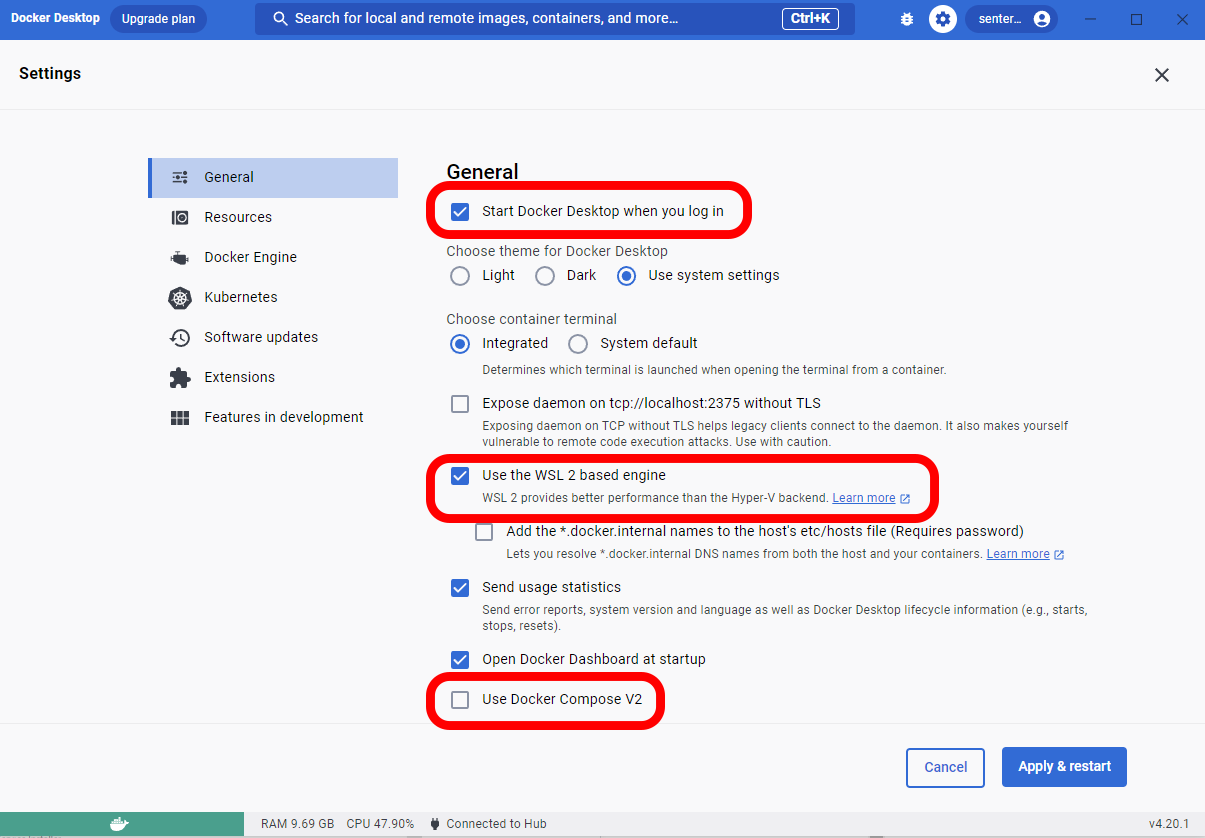Image resolution: width=1205 pixels, height=838 pixels.
Task: Click the Ctrl+K shortcut badge
Action: pos(810,19)
